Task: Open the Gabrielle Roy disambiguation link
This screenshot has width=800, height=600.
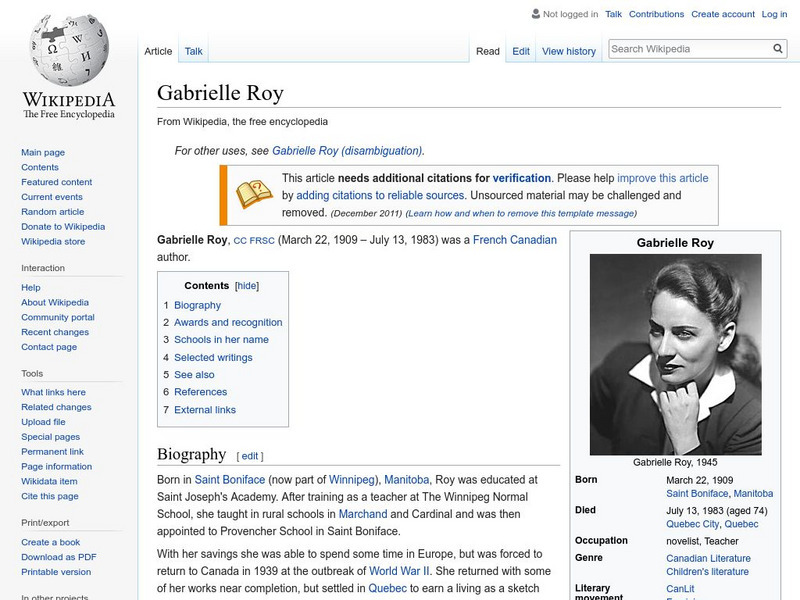Action: 347,151
